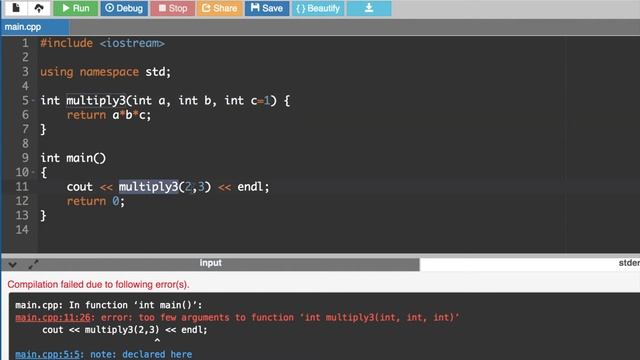Expand output panel to fullscreen
The height and width of the screenshot is (360, 640).
[33, 264]
